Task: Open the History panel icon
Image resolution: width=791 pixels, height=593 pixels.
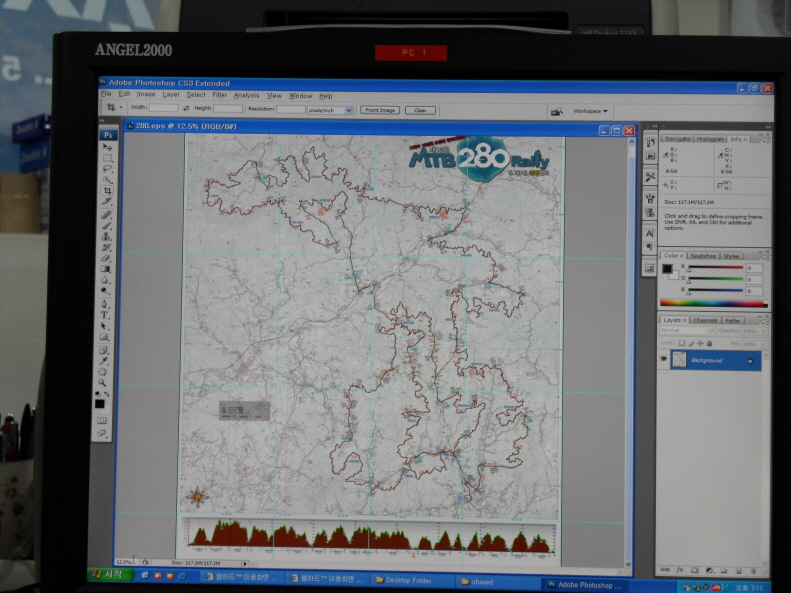Action: (650, 143)
